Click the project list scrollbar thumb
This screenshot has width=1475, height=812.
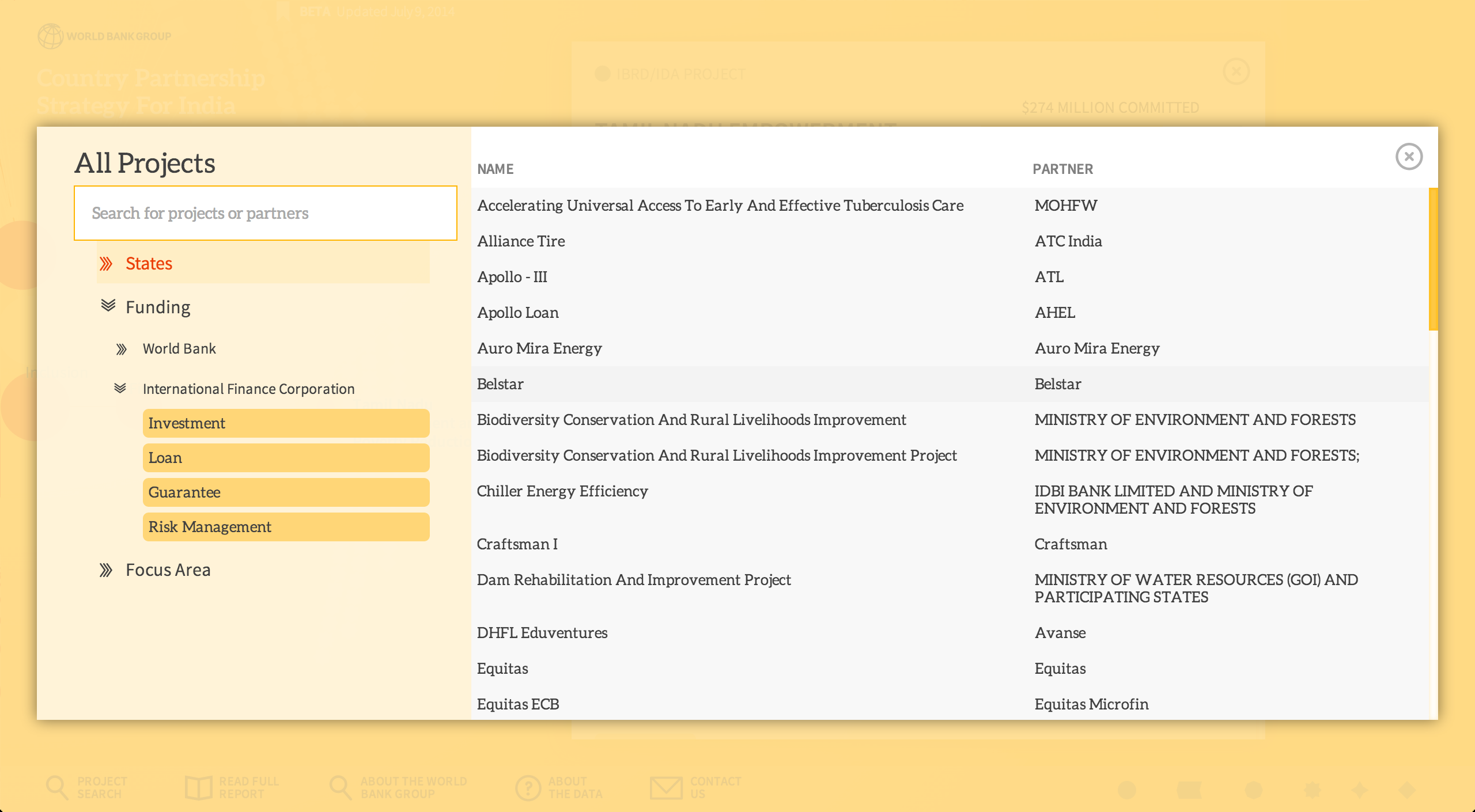(1433, 259)
